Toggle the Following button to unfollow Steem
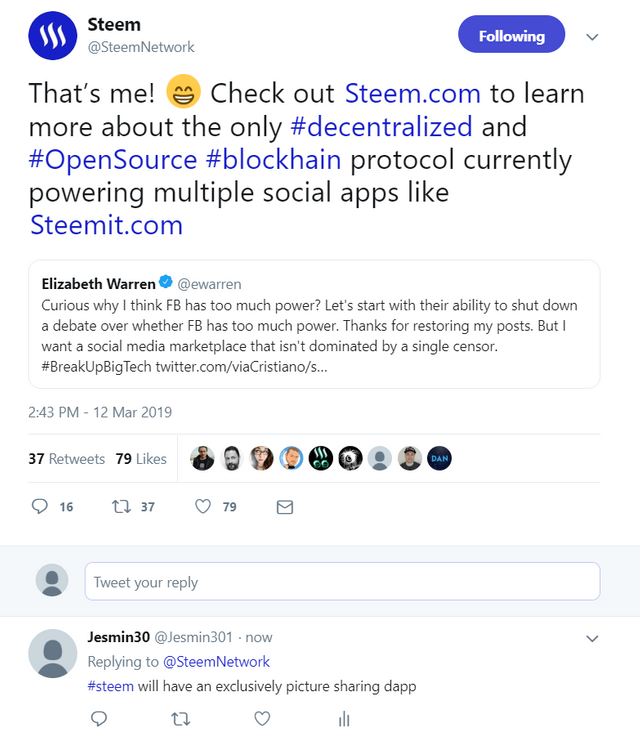This screenshot has height=735, width=640. (x=512, y=34)
